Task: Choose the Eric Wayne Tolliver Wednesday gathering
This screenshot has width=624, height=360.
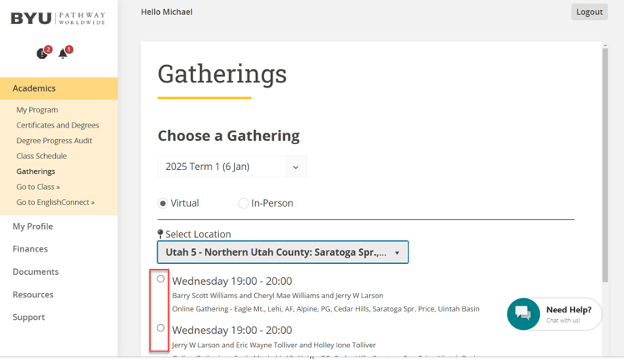Action: [x=160, y=328]
